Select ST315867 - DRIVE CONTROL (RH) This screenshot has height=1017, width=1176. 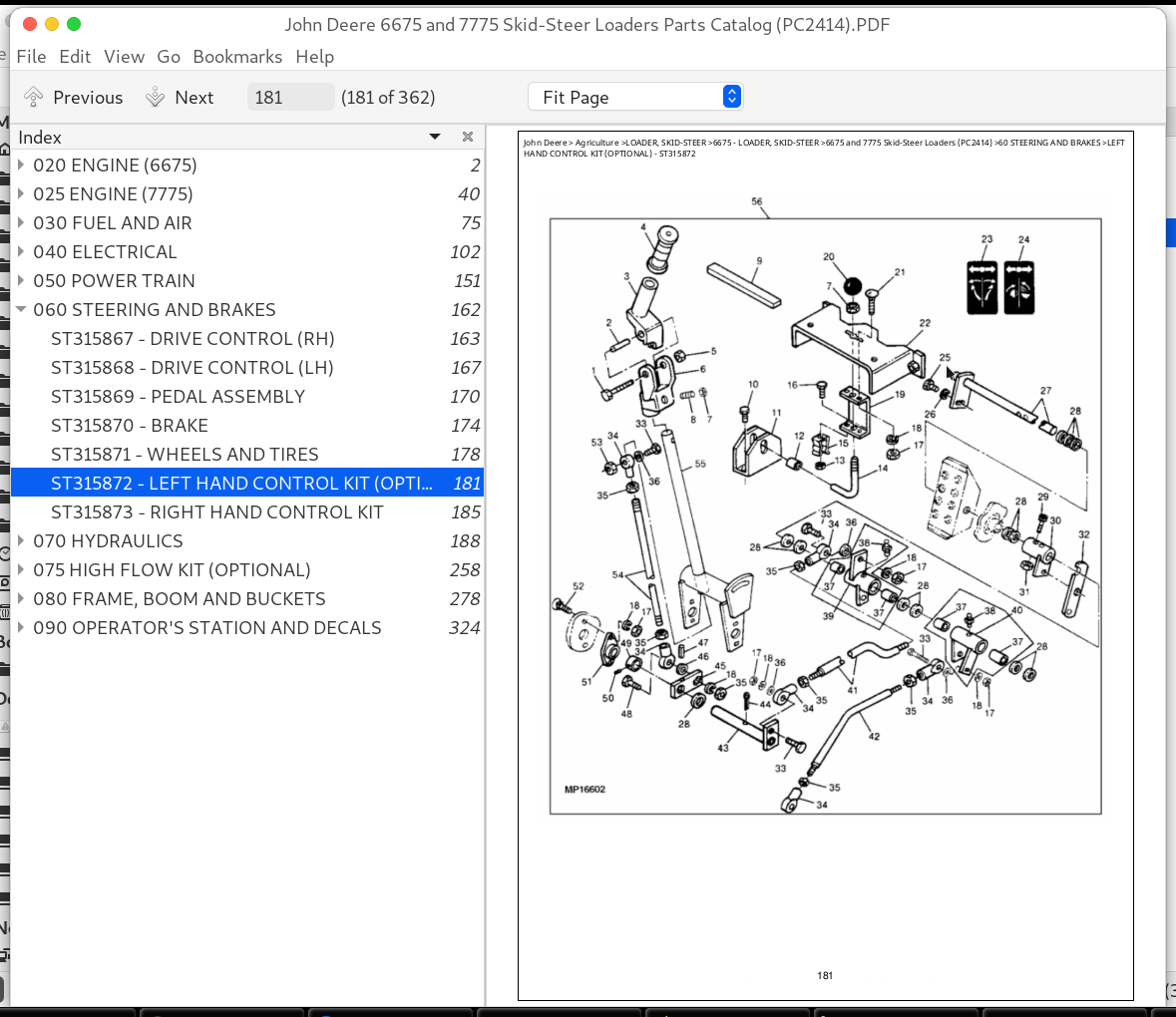tap(247, 339)
